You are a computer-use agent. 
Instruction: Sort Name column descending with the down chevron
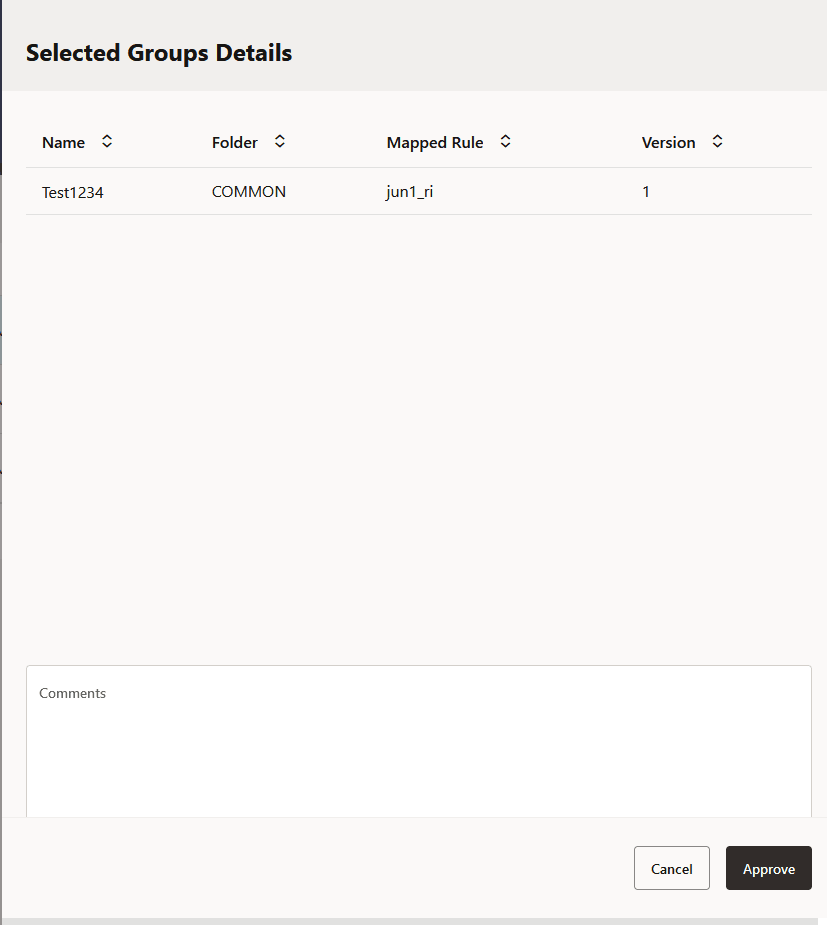106,146
